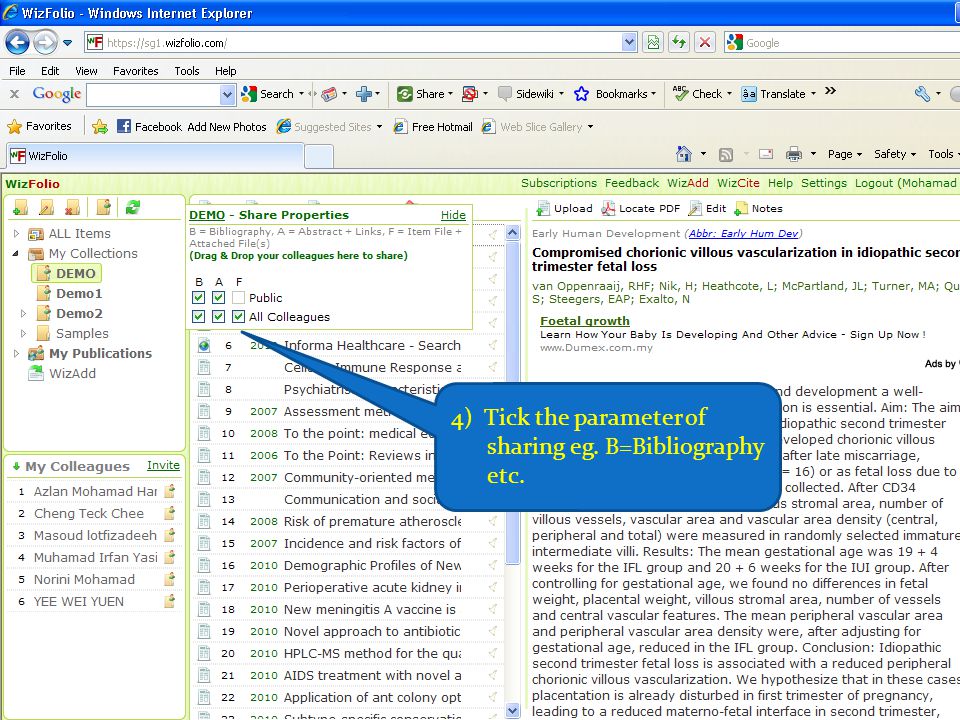Image resolution: width=960 pixels, height=720 pixels.
Task: Untick All Colleagues Bibliography (B) checkbox
Action: coord(198,317)
